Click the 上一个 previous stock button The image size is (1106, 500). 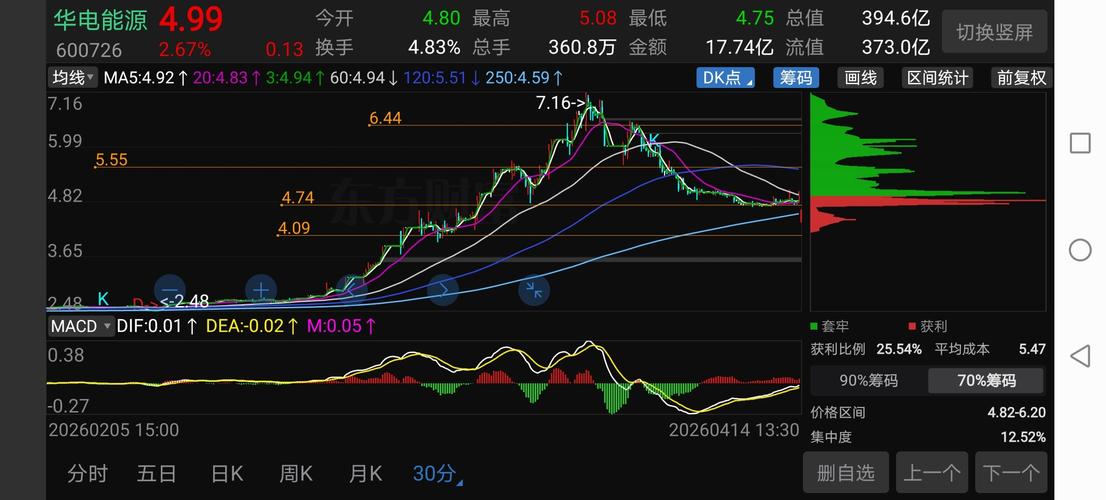pyautogui.click(x=932, y=472)
